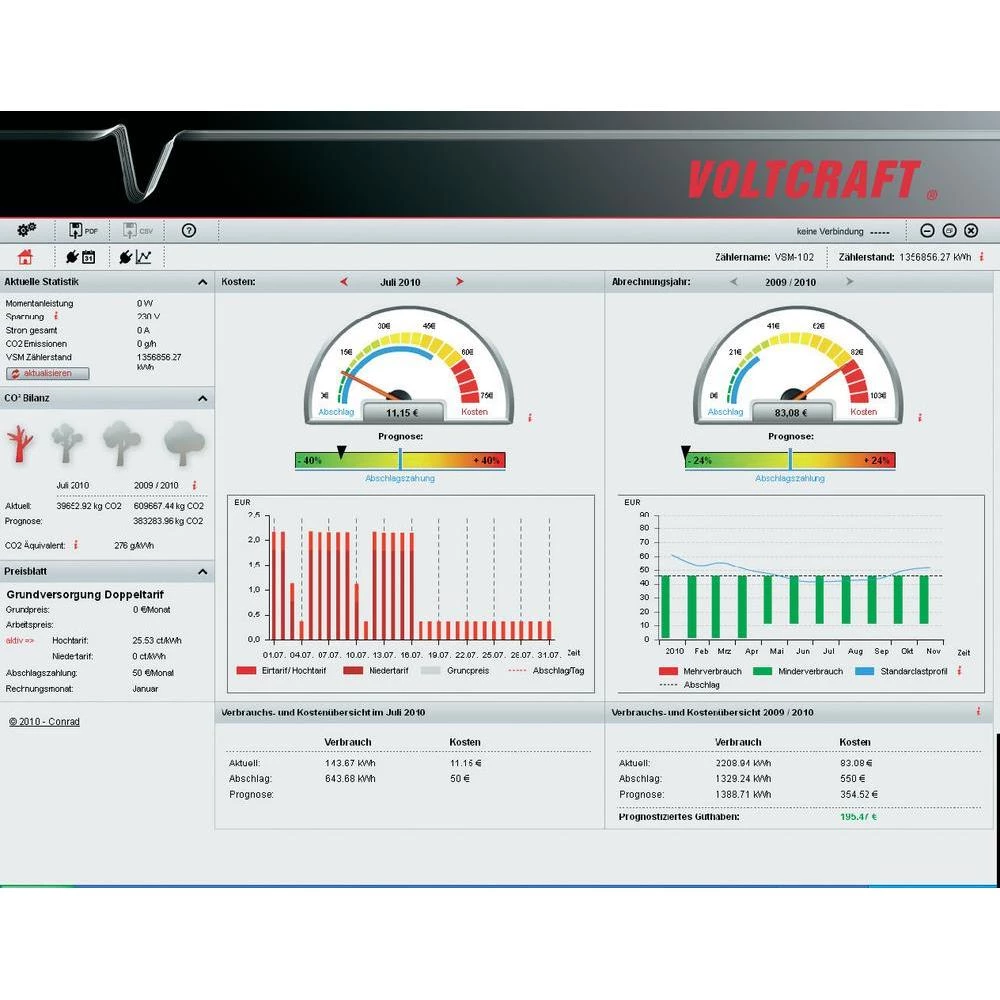Collapse the Preisblatt panel
This screenshot has height=1000, width=1000.
coord(203,572)
